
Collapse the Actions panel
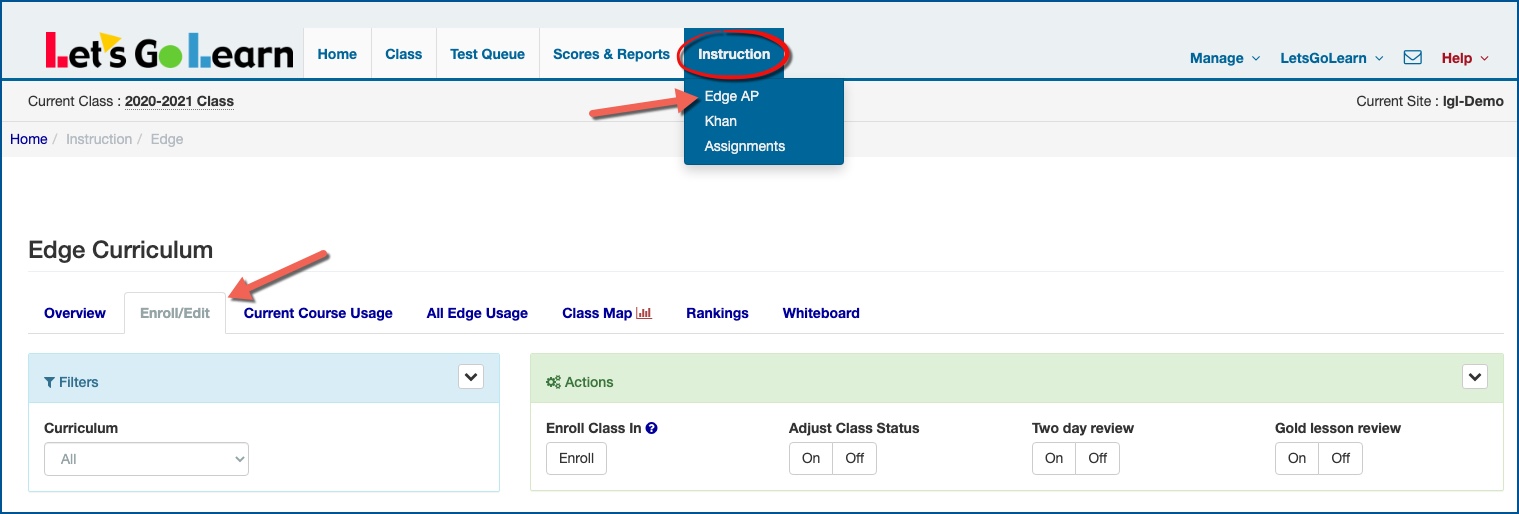pyautogui.click(x=1475, y=377)
